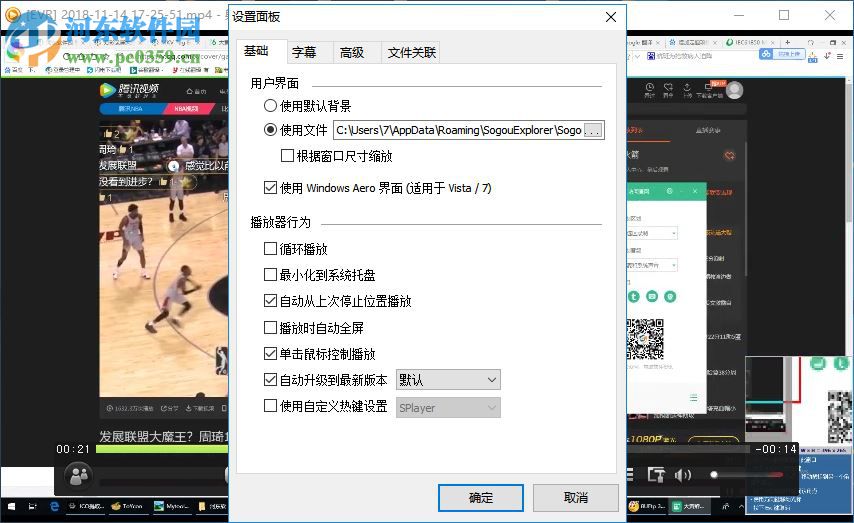This screenshot has width=854, height=523.
Task: Toggle 单击鼠标控制播放 checkbox
Action: [x=270, y=354]
